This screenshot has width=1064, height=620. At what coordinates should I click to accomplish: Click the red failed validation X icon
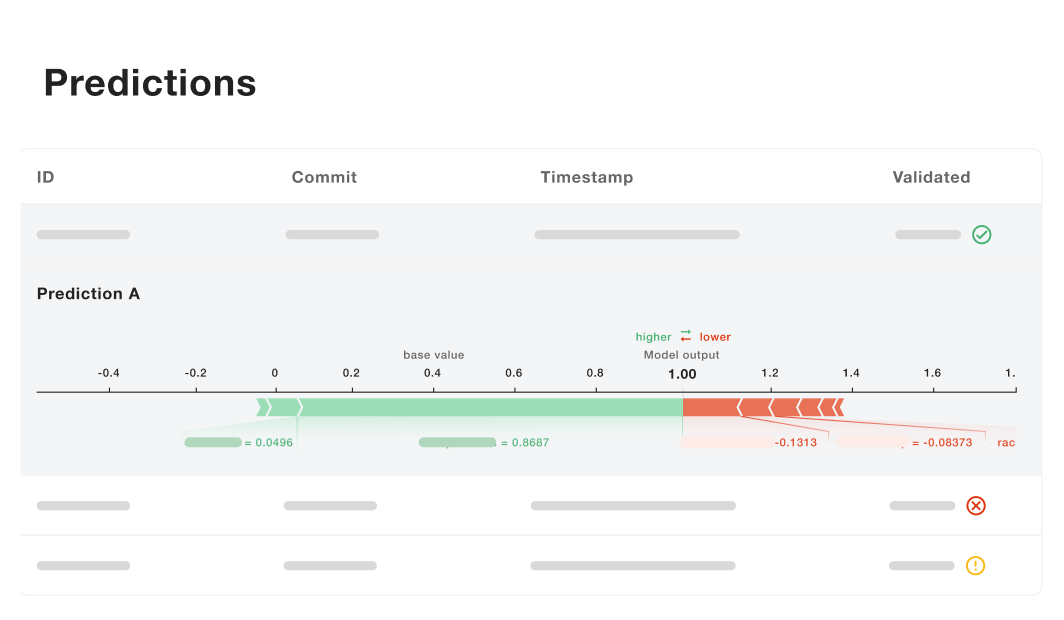point(976,505)
